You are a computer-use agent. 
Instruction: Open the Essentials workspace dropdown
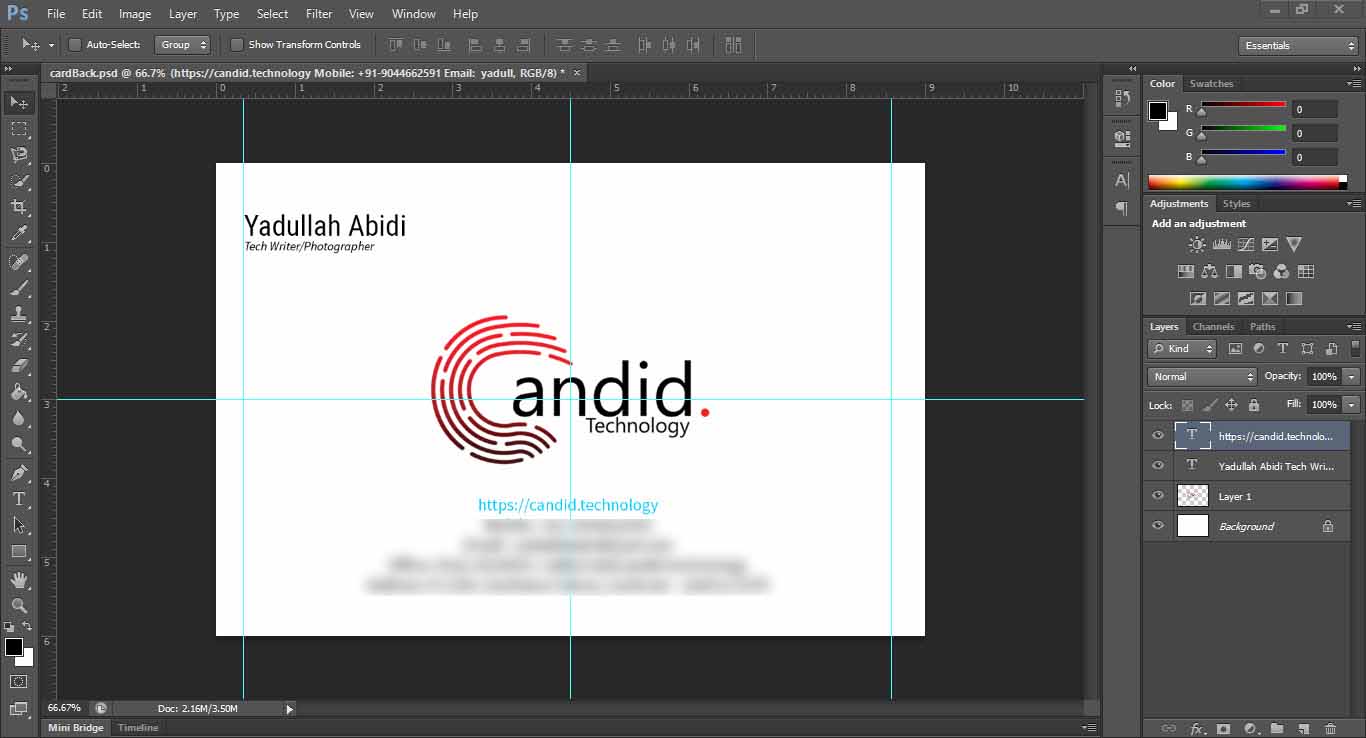(x=1297, y=46)
